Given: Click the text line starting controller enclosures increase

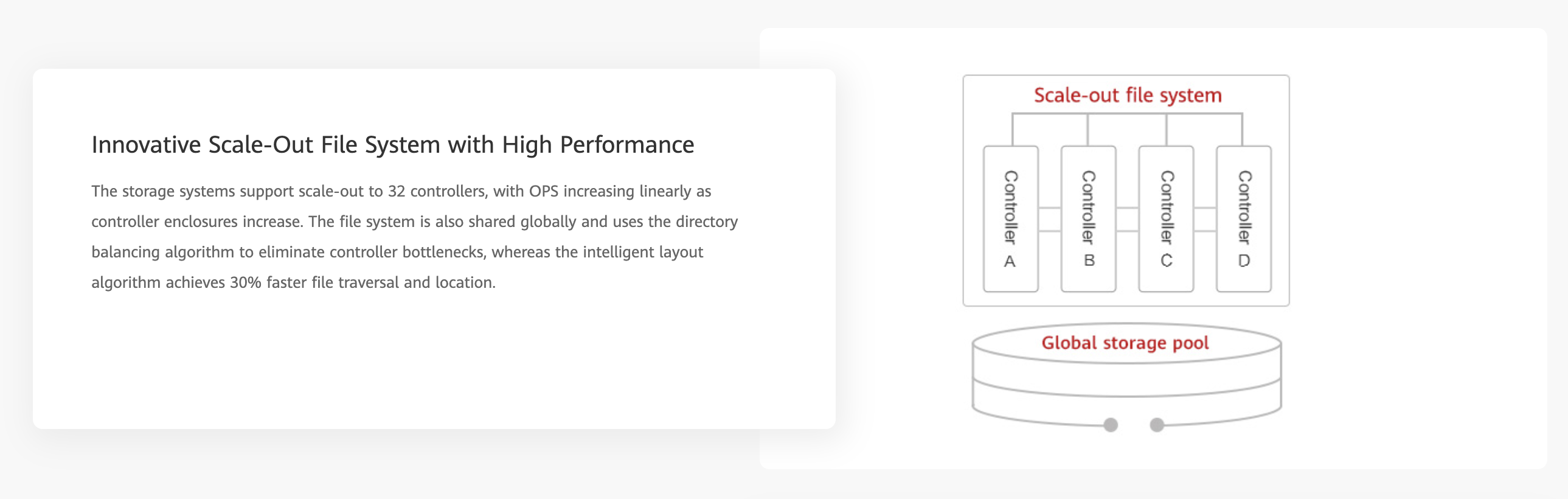Looking at the screenshot, I should [414, 222].
